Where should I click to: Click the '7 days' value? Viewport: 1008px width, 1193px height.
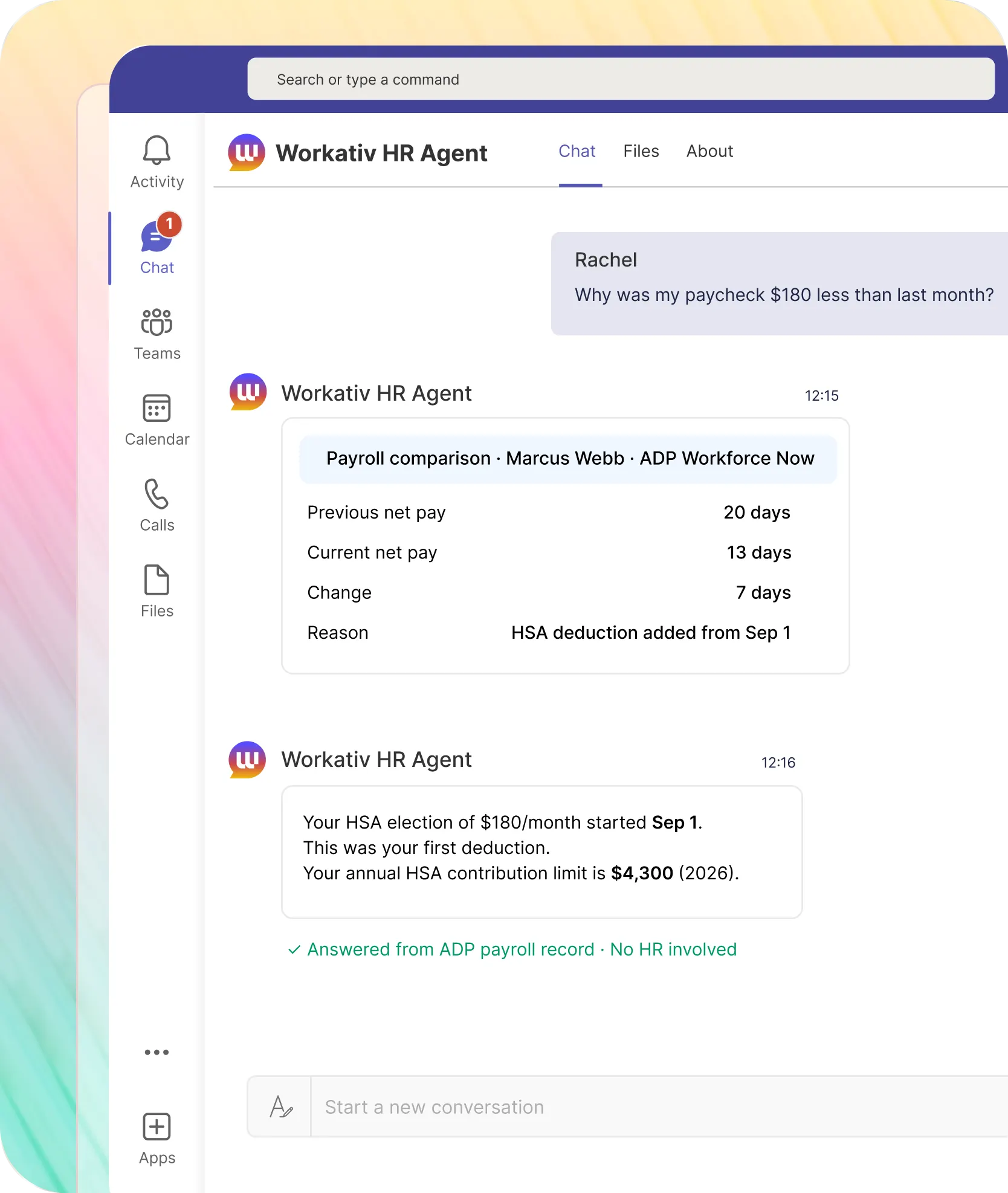pos(763,592)
